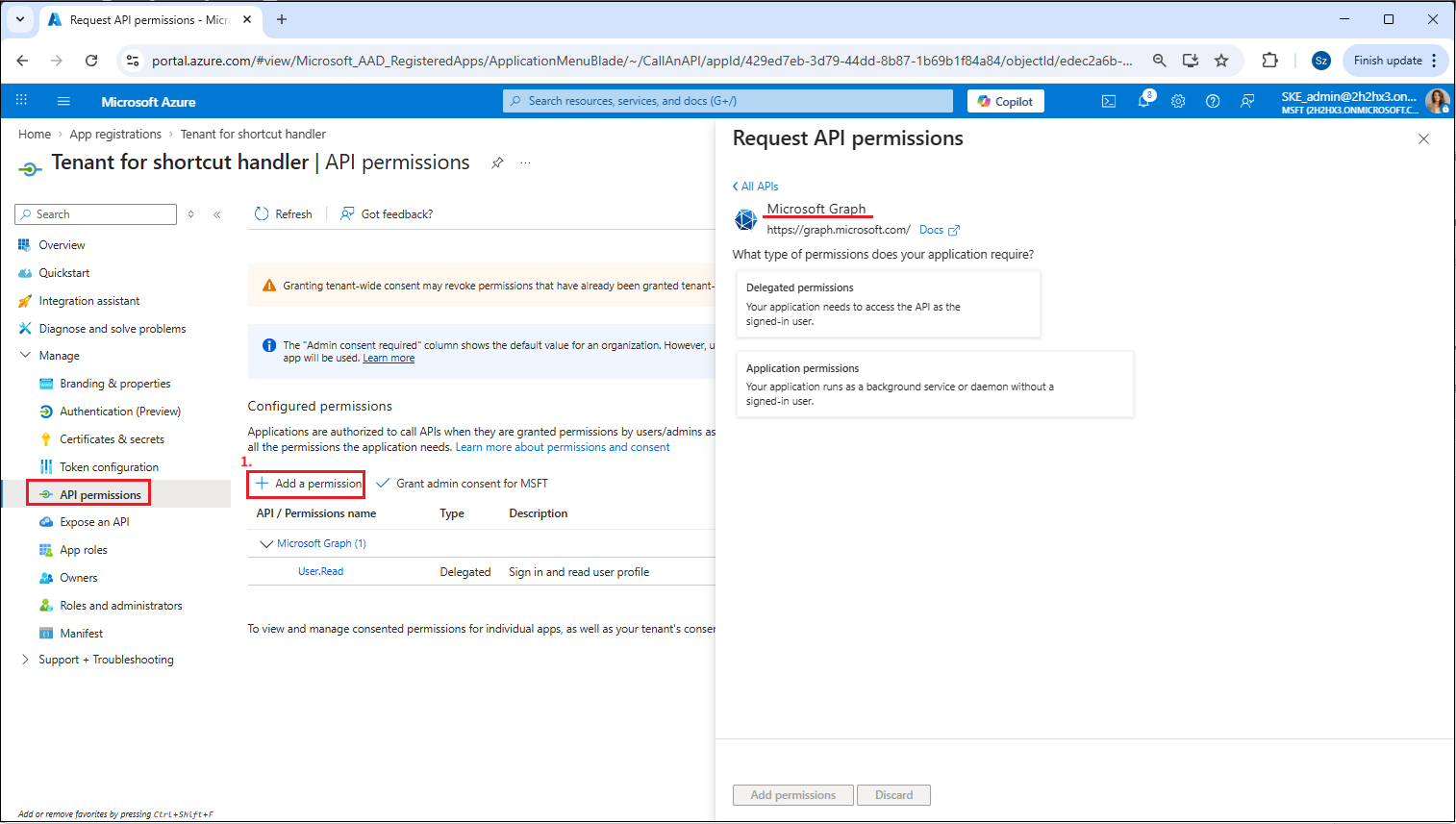1456x824 pixels.
Task: Open the Azure portal waffle menu
Action: (21, 100)
